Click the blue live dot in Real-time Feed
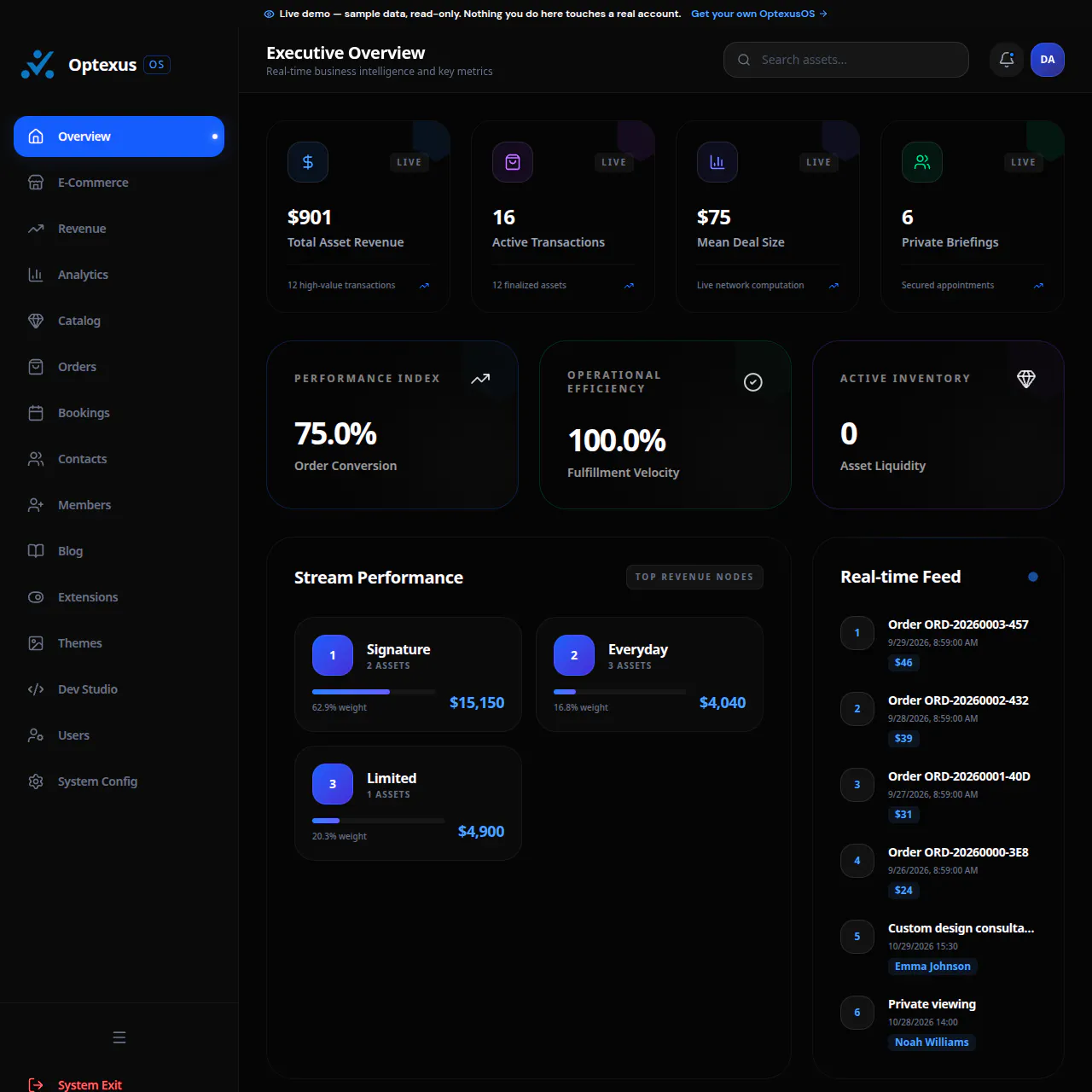This screenshot has height=1092, width=1092. (1033, 577)
